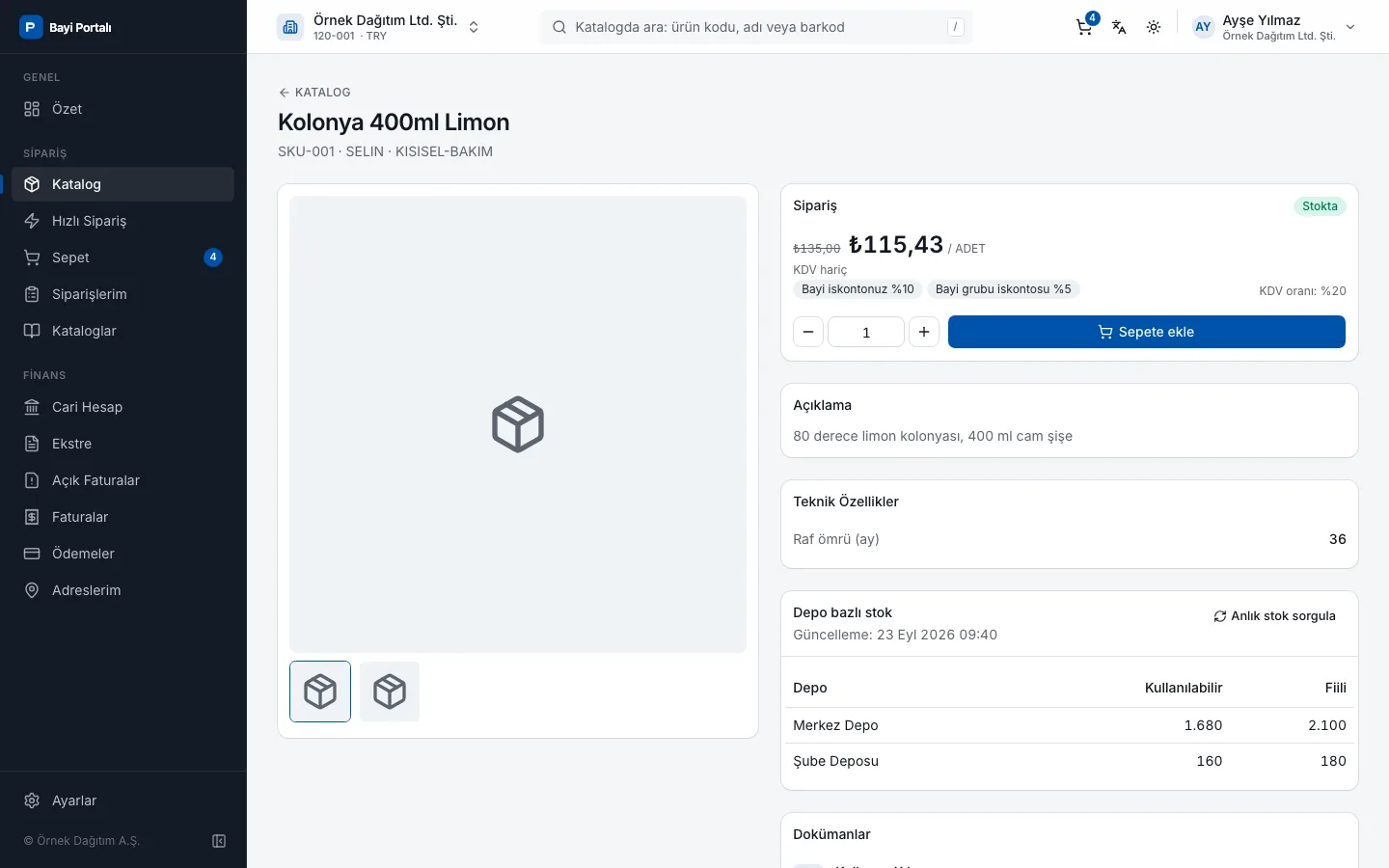Open Hızlı Sipariş page
This screenshot has height=868, width=1389.
pos(123,221)
